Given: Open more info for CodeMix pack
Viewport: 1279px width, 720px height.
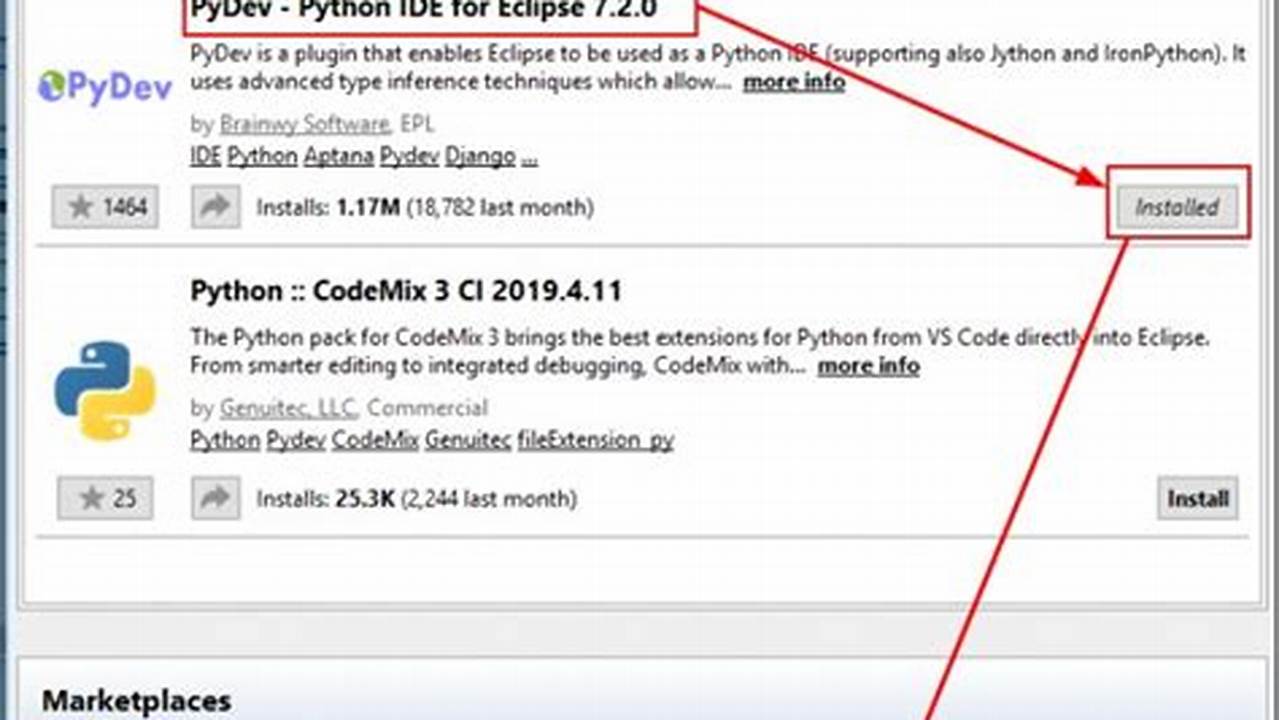Looking at the screenshot, I should tap(867, 366).
